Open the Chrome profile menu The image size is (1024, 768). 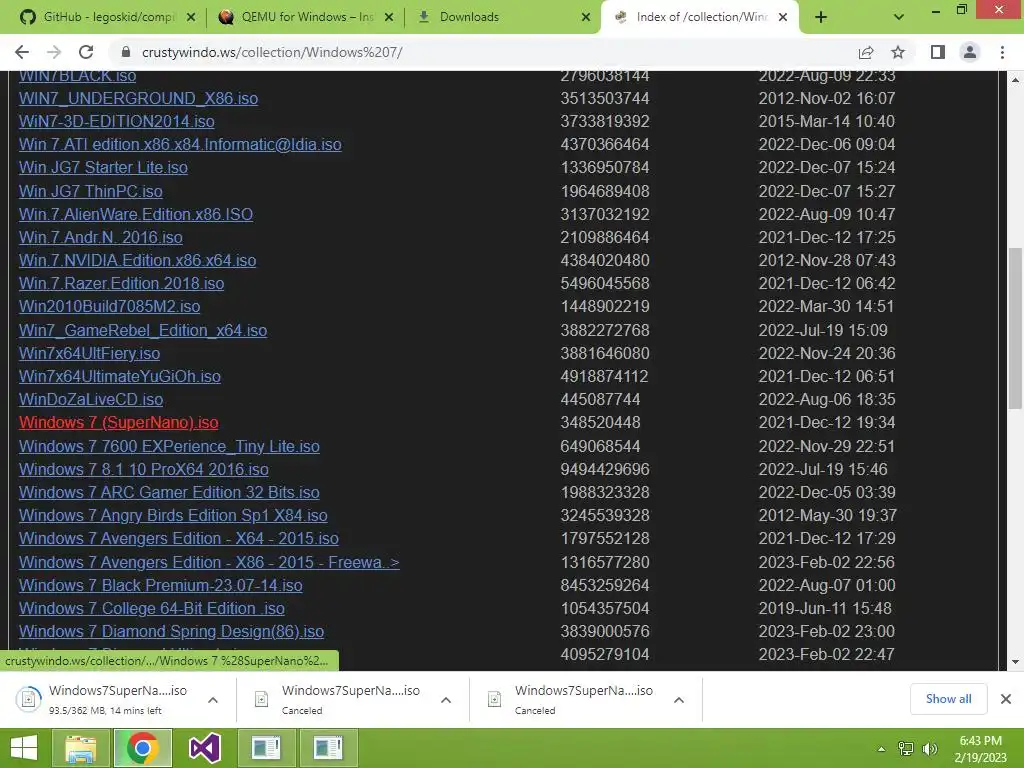tap(970, 52)
